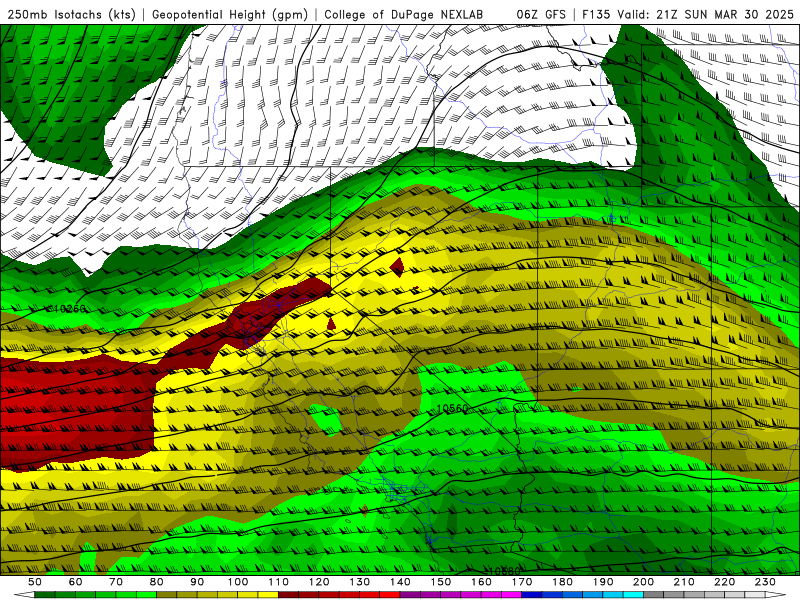Click the 220 value on the color scale
Image resolution: width=800 pixels, height=600 pixels.
point(724,582)
